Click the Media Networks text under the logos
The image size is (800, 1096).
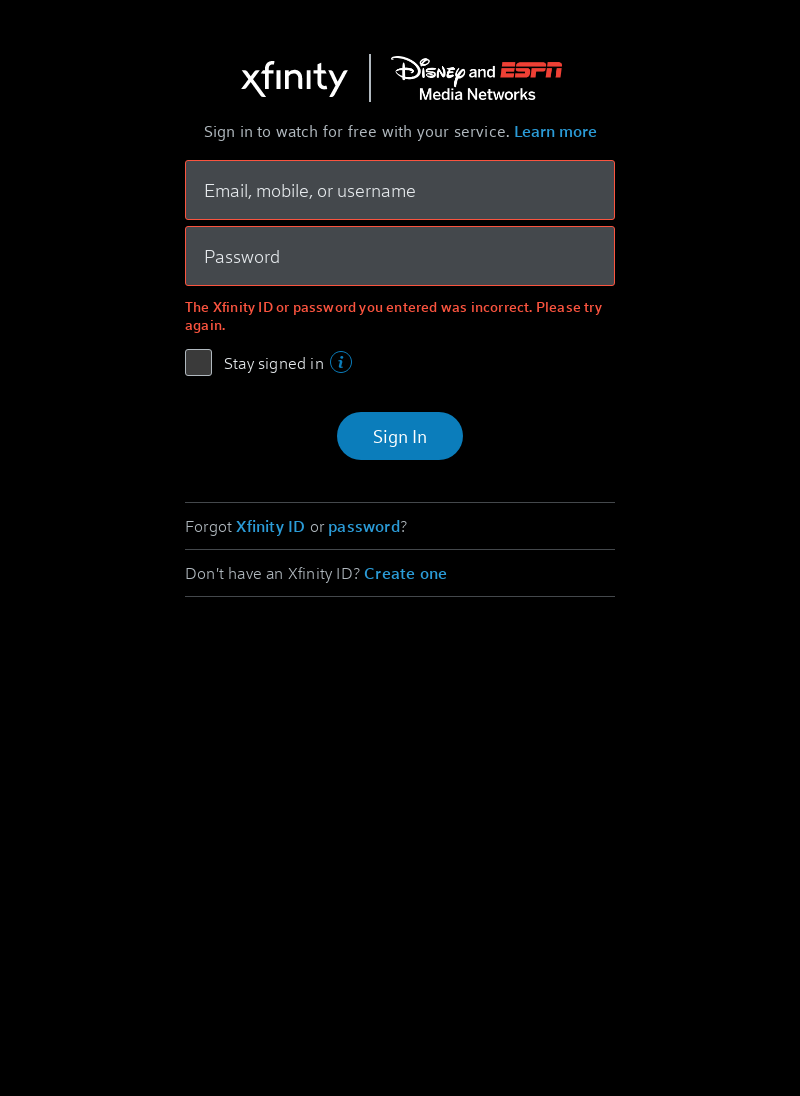pos(477,94)
